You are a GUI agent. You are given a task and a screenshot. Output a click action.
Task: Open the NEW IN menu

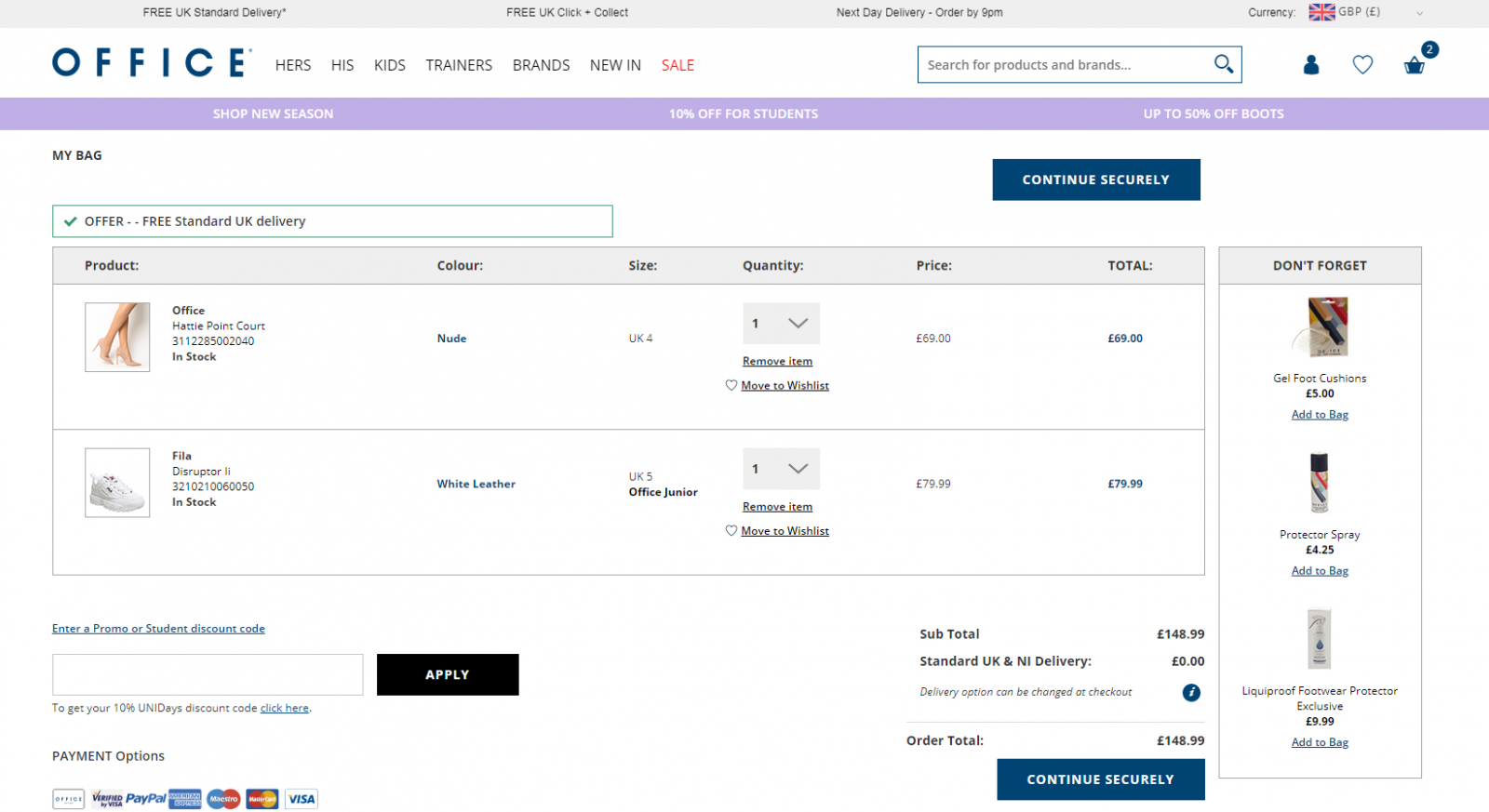pos(615,65)
